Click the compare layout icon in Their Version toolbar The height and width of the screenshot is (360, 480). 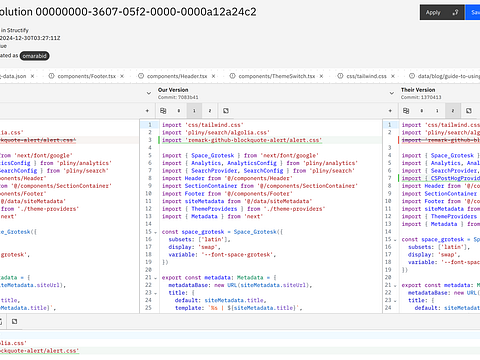[x=406, y=111]
